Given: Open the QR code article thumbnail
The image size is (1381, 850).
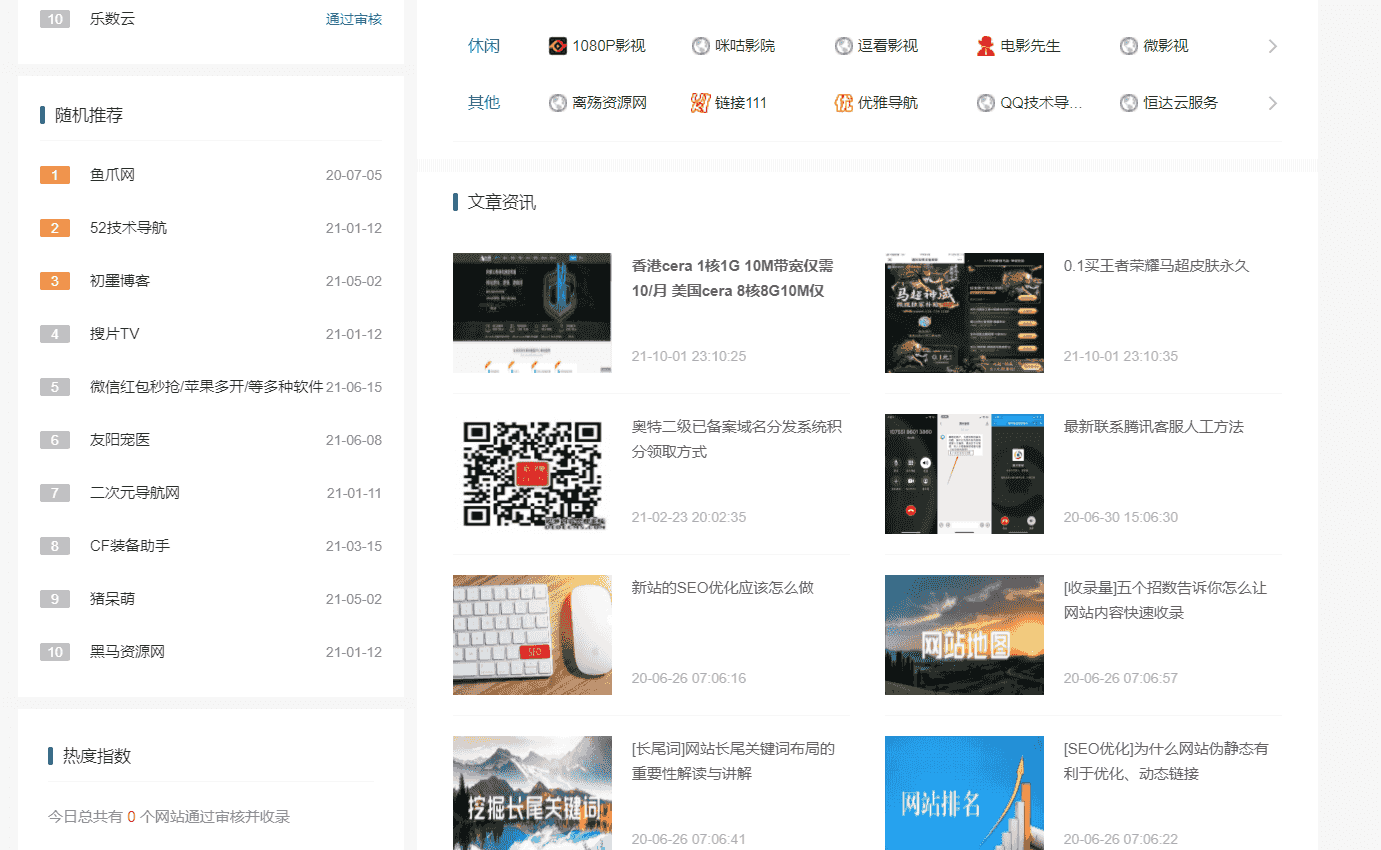Looking at the screenshot, I should tap(532, 474).
